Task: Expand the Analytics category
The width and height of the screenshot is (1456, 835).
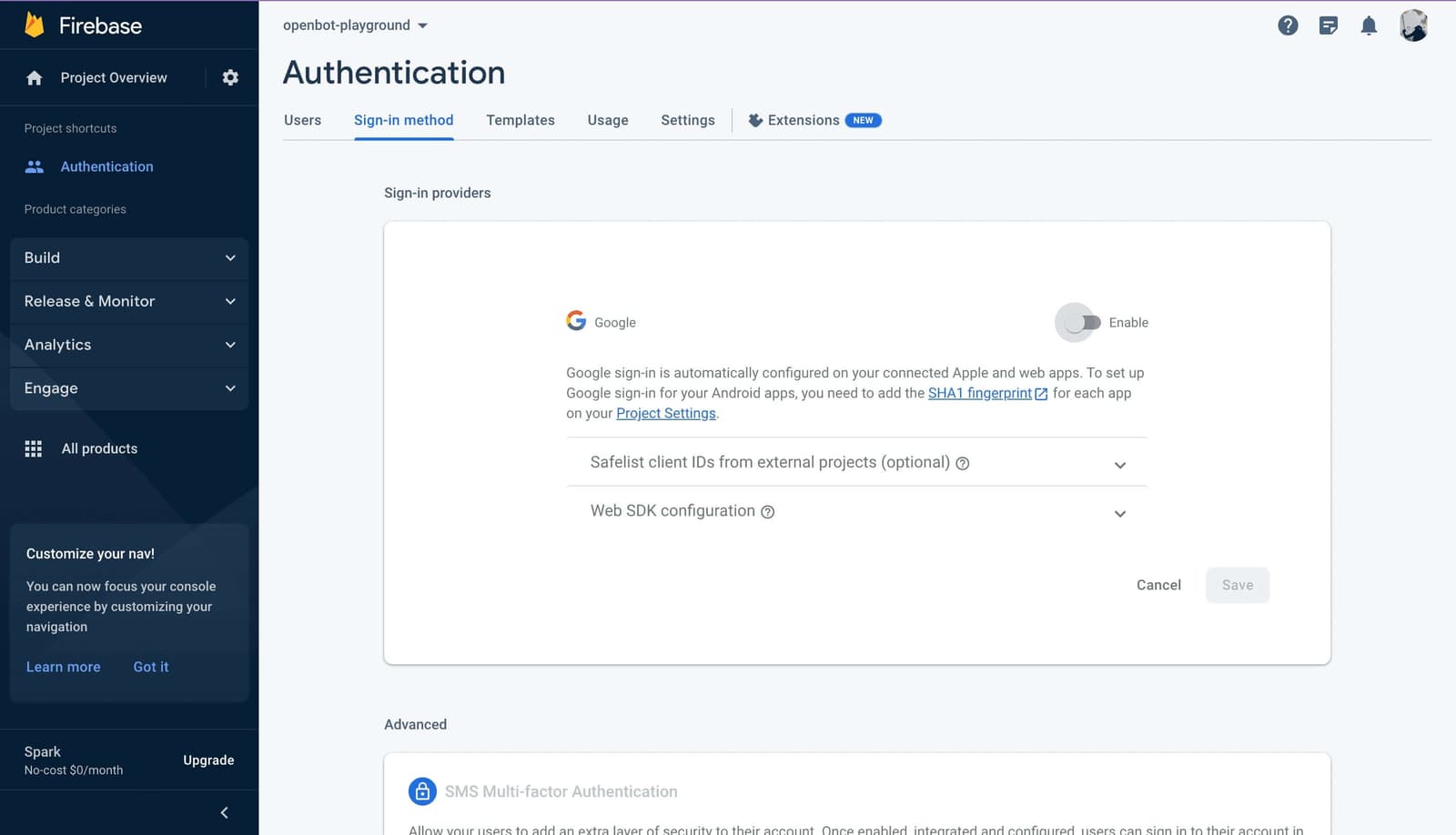Action: 129,345
